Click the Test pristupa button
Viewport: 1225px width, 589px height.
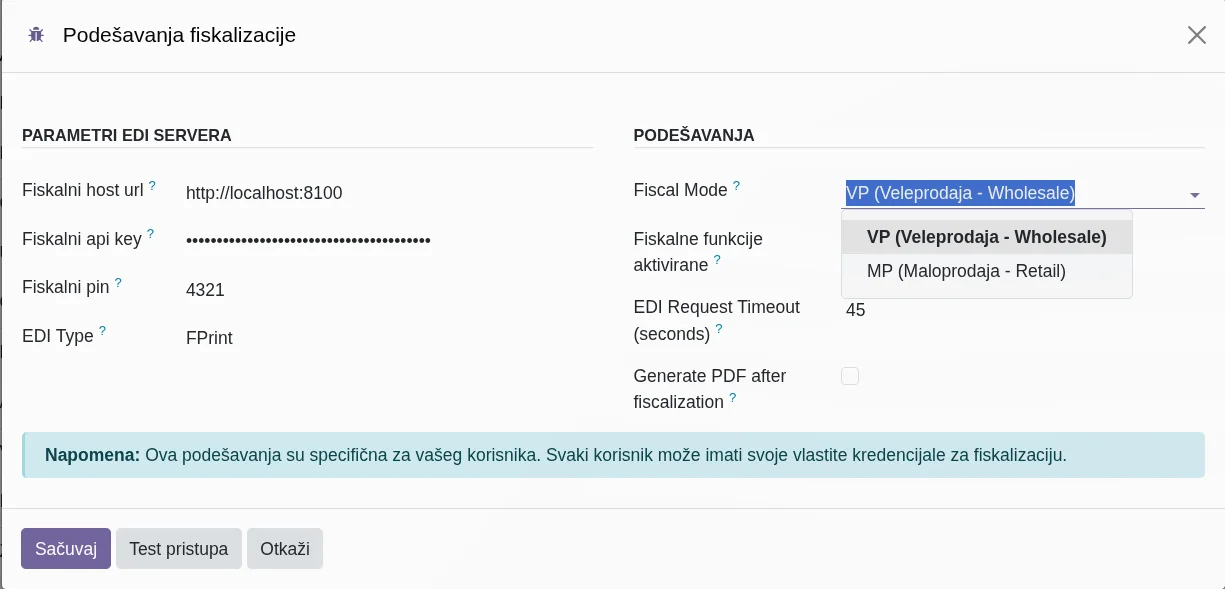tap(179, 548)
